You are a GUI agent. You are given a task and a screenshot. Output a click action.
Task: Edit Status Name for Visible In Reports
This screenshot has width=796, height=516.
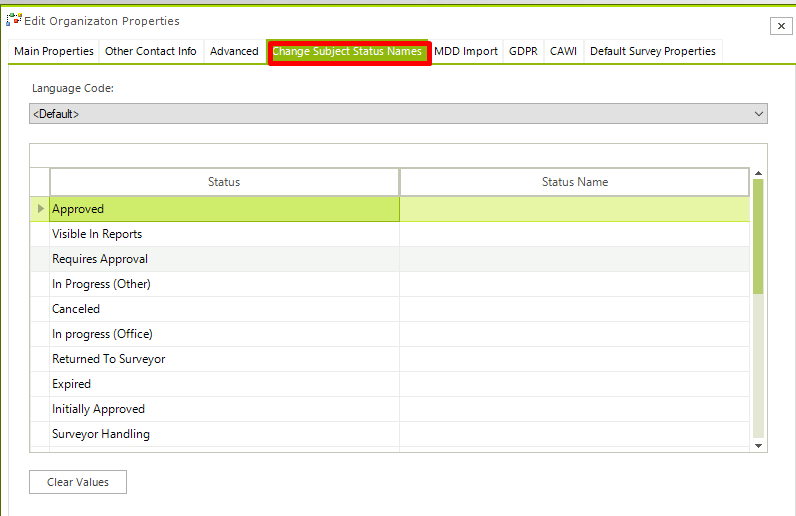[x=575, y=234]
